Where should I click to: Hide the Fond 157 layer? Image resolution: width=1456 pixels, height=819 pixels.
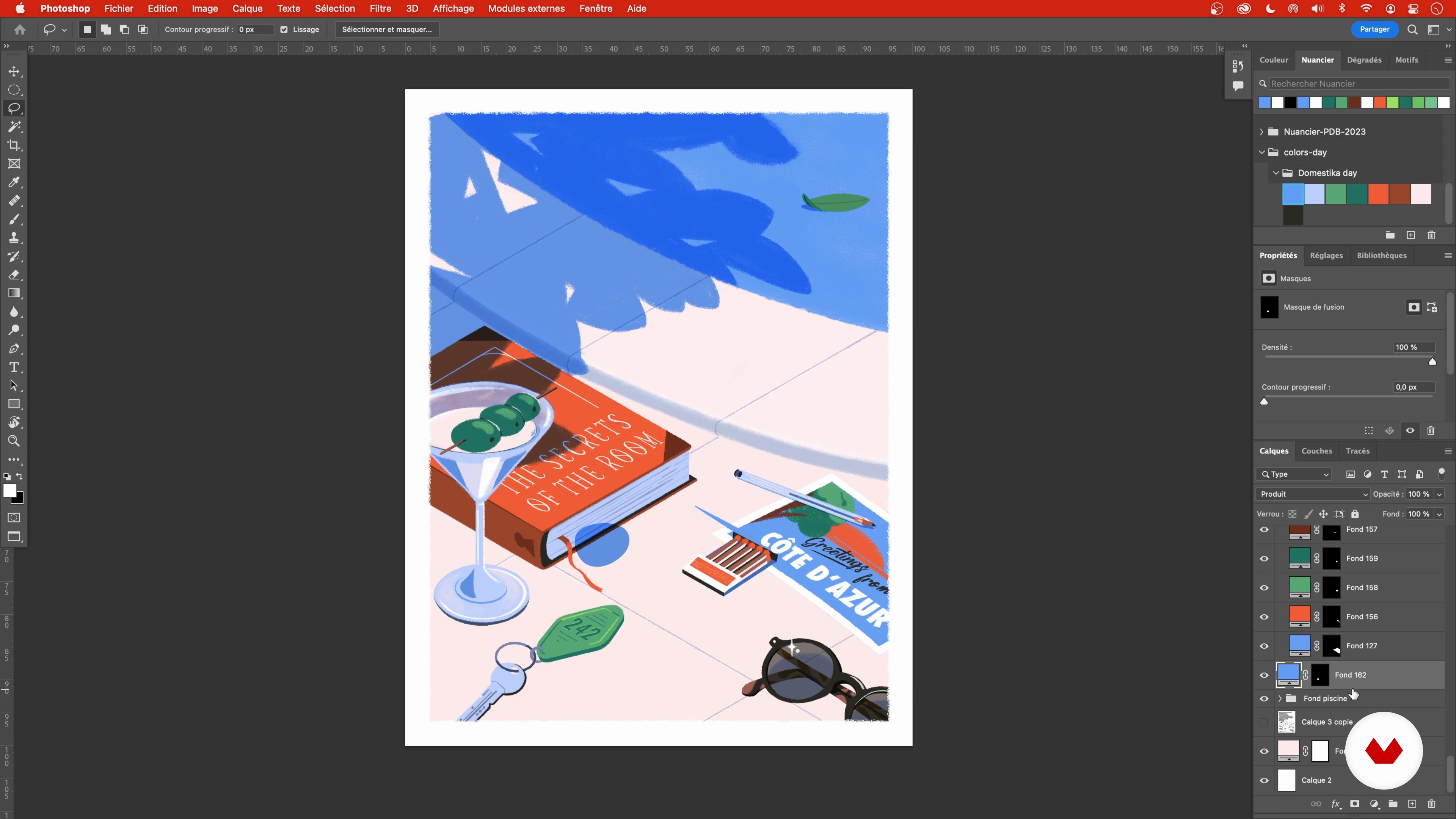pos(1265,530)
